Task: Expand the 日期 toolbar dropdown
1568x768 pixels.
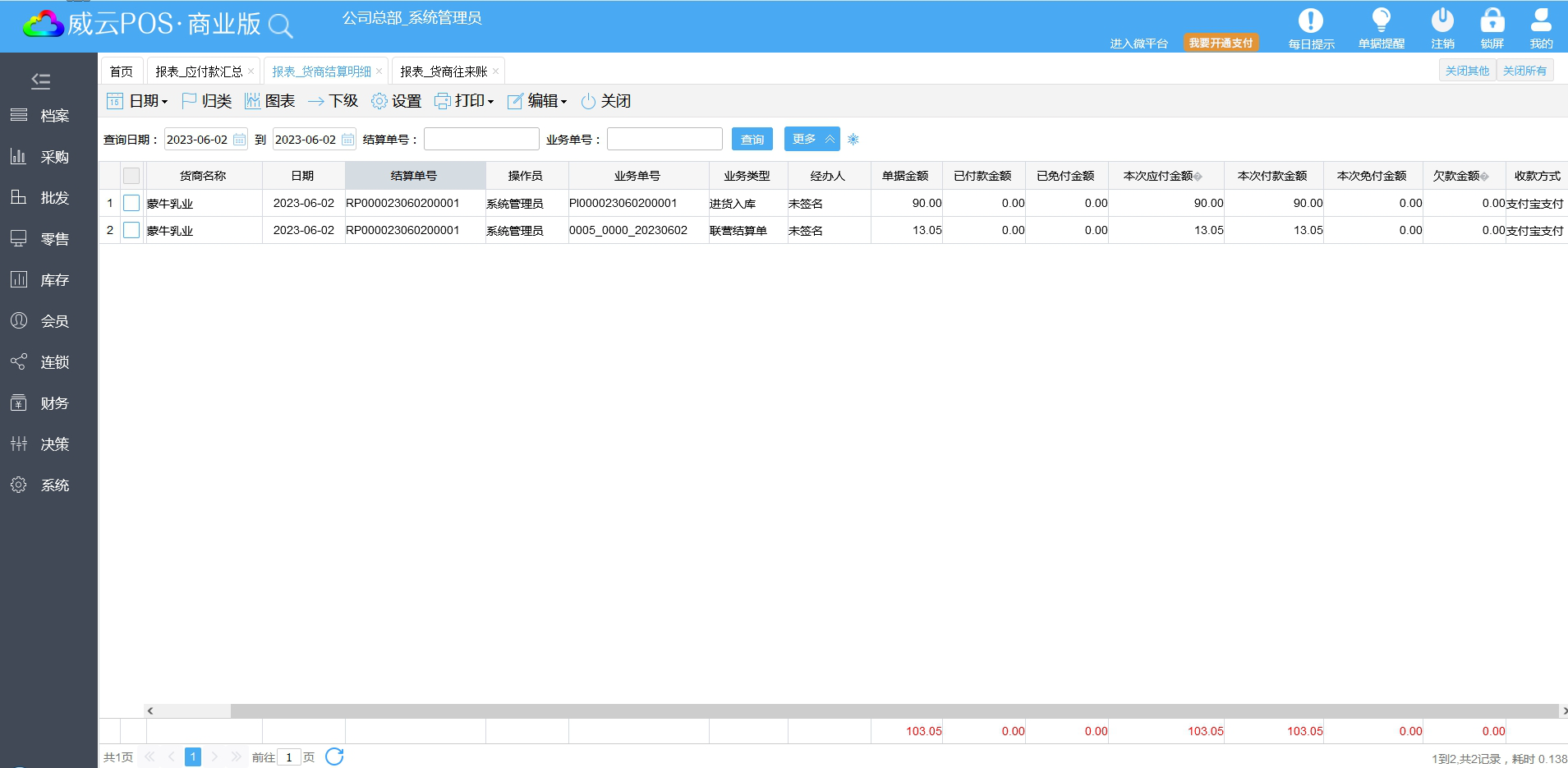Action: (137, 101)
